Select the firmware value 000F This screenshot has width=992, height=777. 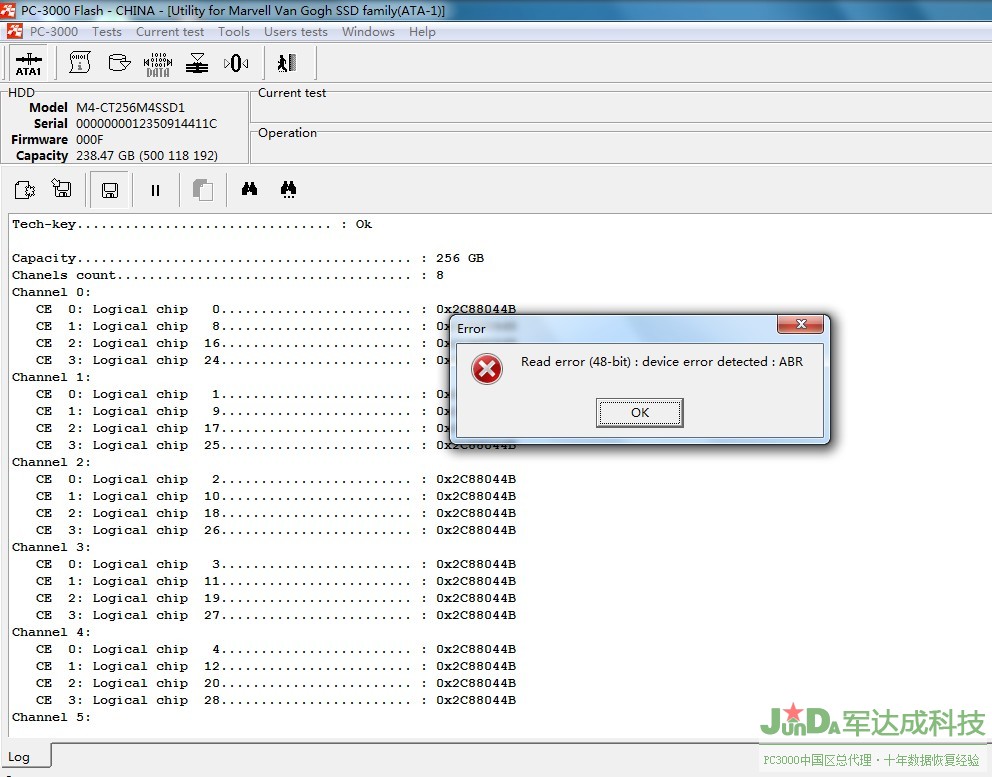pyautogui.click(x=89, y=139)
